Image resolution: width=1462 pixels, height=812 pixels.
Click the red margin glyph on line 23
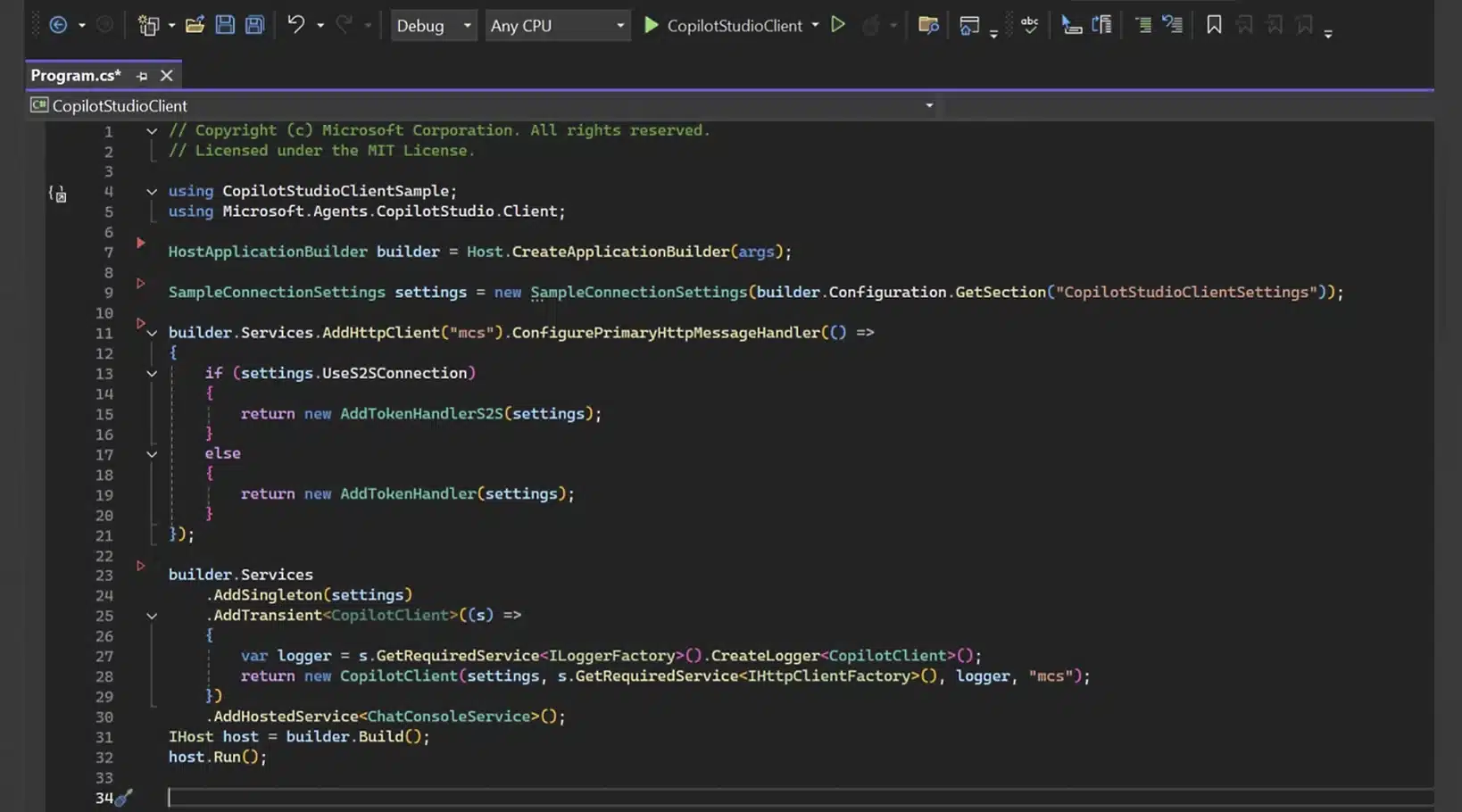[x=140, y=566]
